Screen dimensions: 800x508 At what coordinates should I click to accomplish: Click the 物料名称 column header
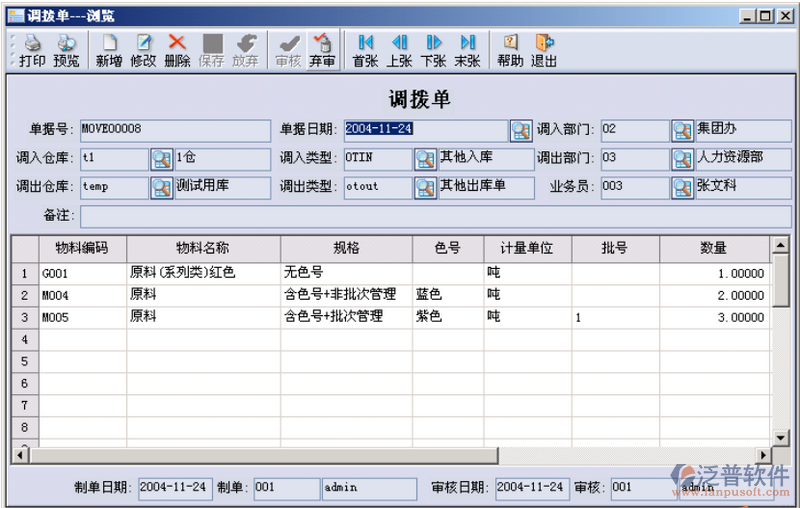click(x=203, y=248)
